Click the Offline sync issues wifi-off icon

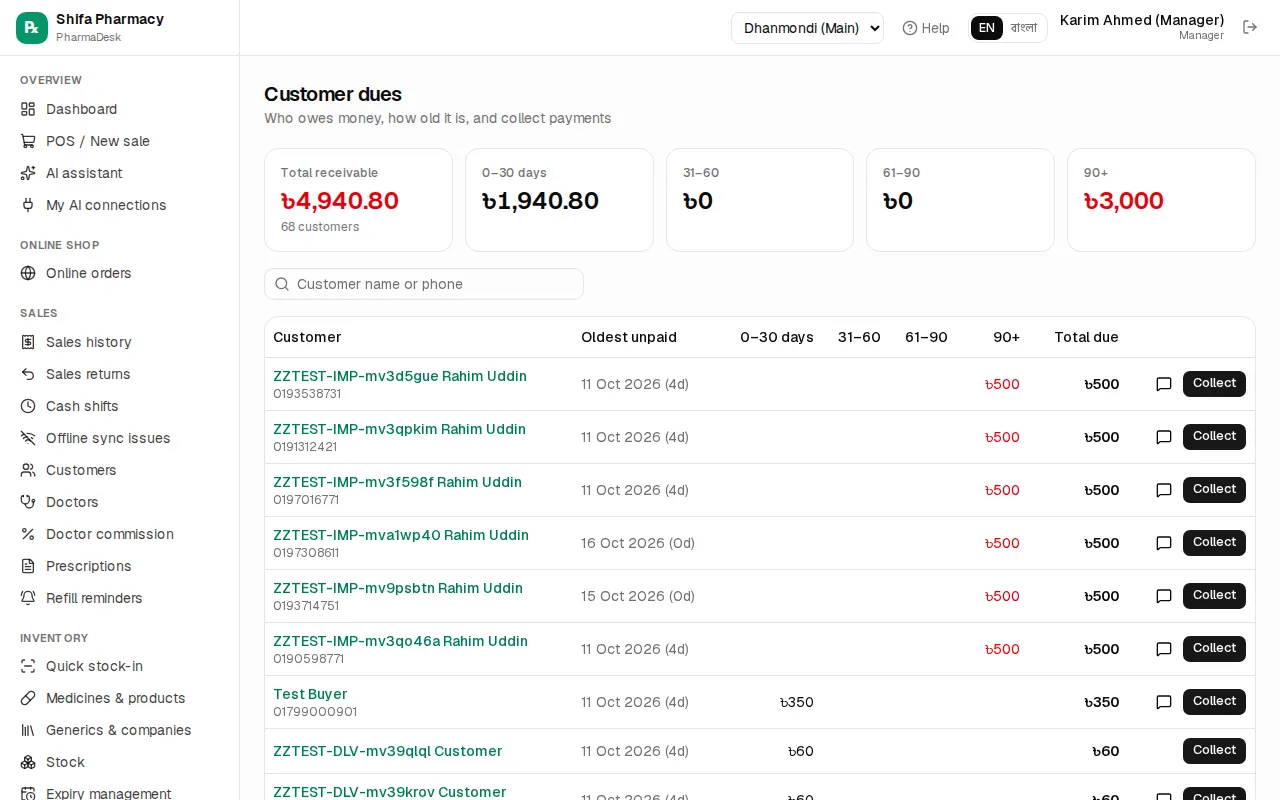click(x=28, y=438)
